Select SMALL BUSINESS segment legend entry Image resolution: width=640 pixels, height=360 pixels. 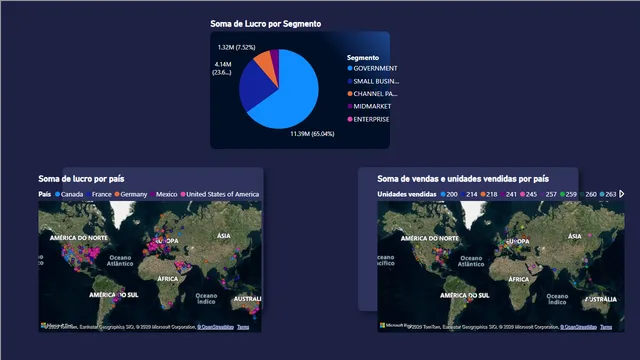pyautogui.click(x=373, y=81)
